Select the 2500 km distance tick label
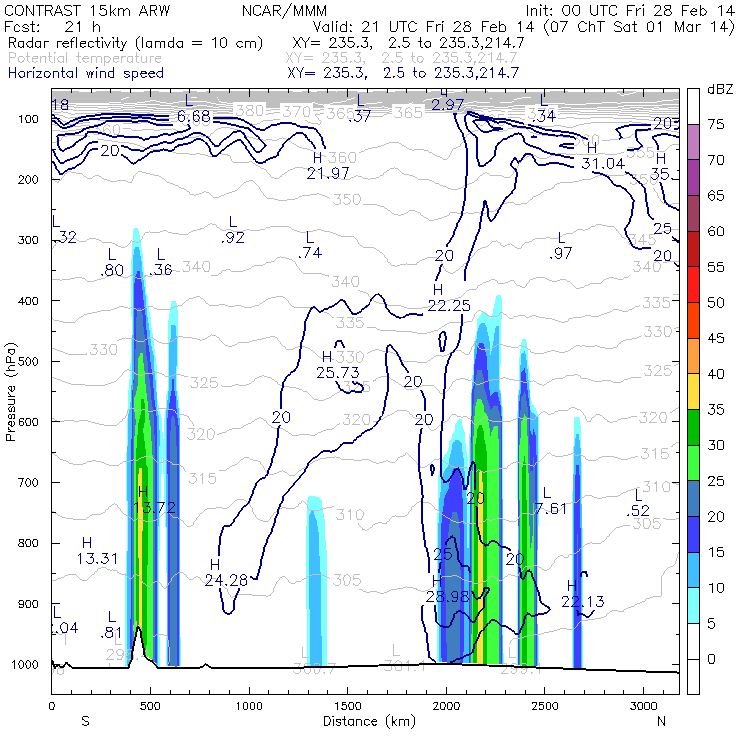740x740 pixels. 545,706
